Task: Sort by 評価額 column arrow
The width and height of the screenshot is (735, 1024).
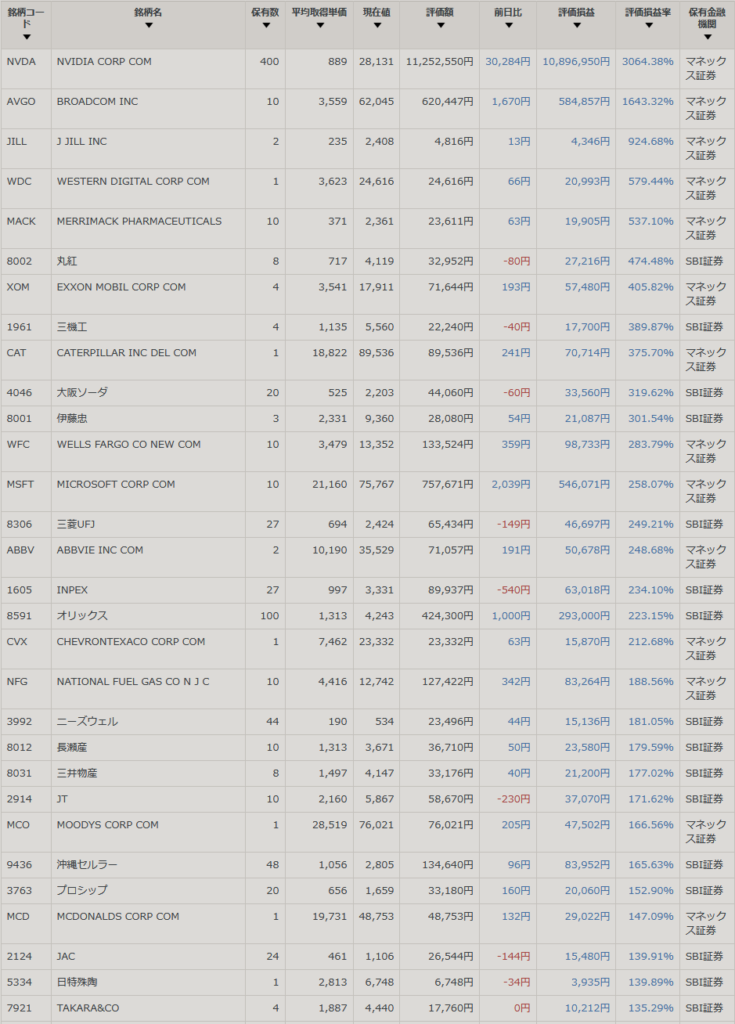Action: click(x=439, y=25)
